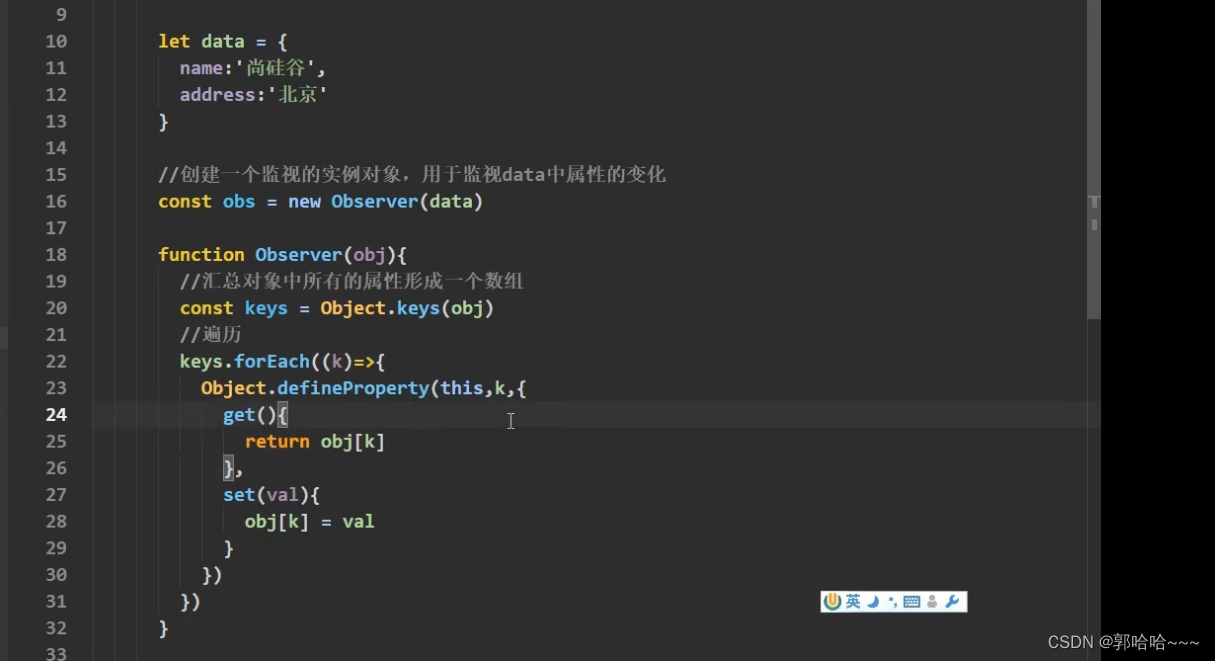This screenshot has width=1215, height=661.
Task: Toggle the 英 language mode indicator
Action: pyautogui.click(x=853, y=601)
